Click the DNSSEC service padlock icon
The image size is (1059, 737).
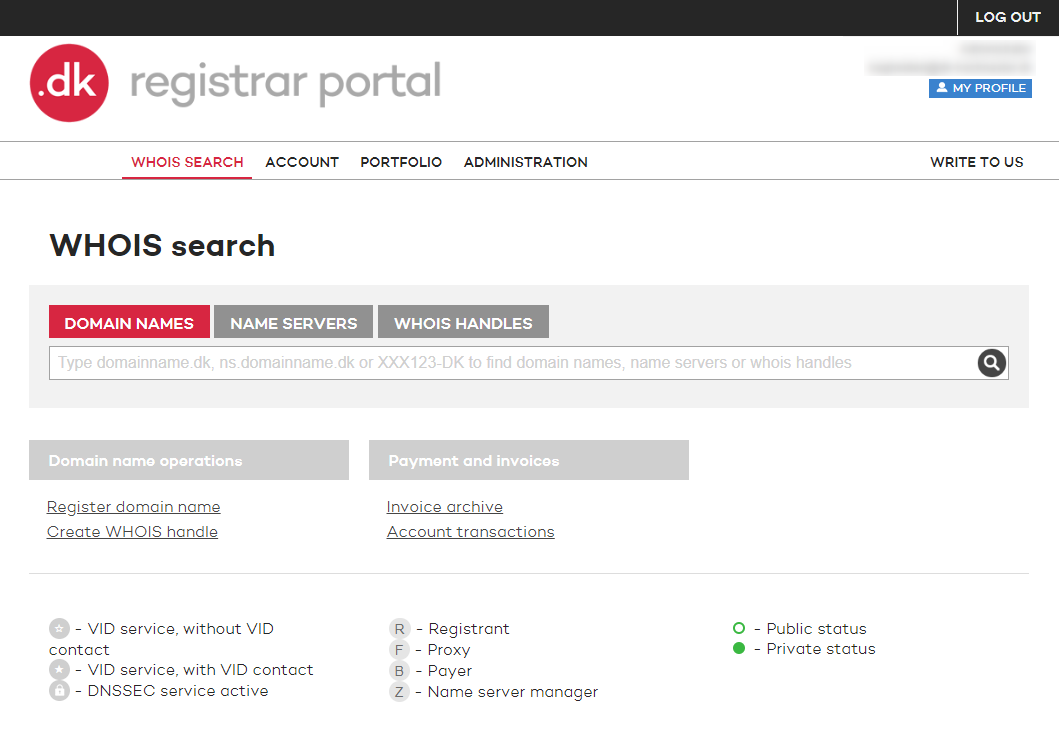(60, 690)
